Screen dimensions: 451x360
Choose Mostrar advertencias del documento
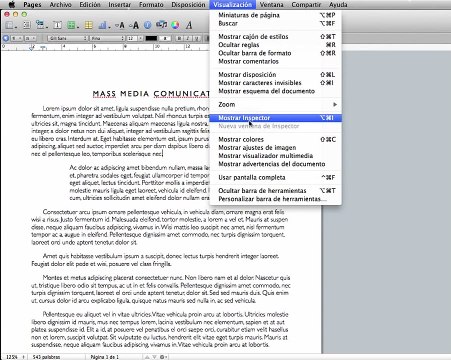coord(275,164)
